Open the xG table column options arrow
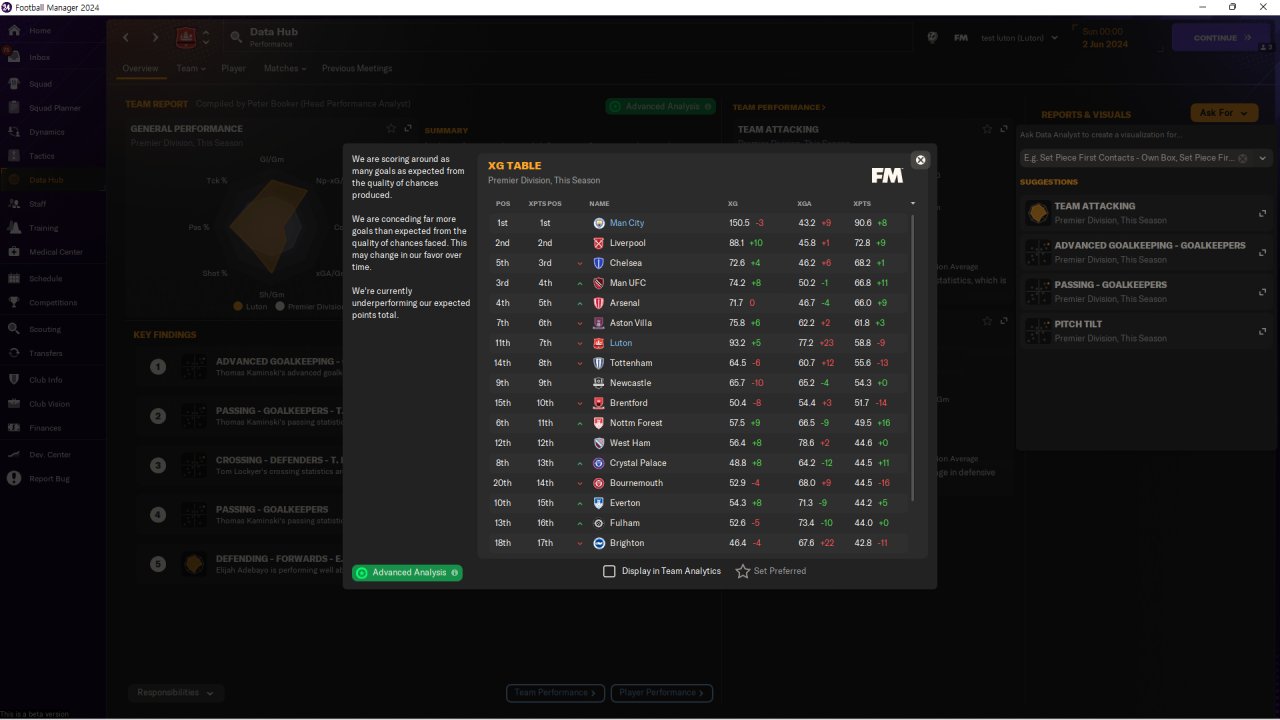 coord(912,204)
